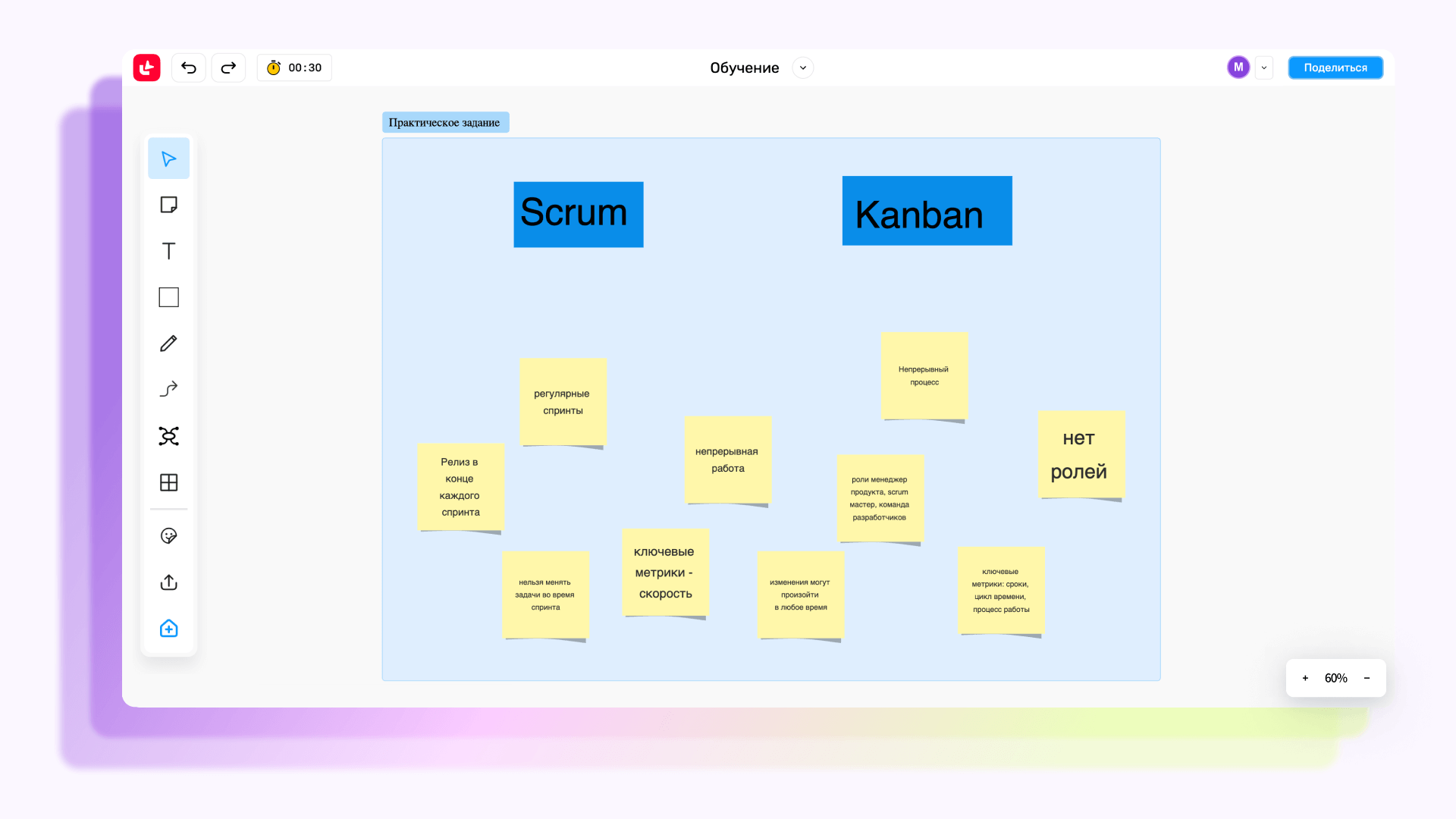
Task: Select the blue Scrum header block
Action: click(578, 214)
